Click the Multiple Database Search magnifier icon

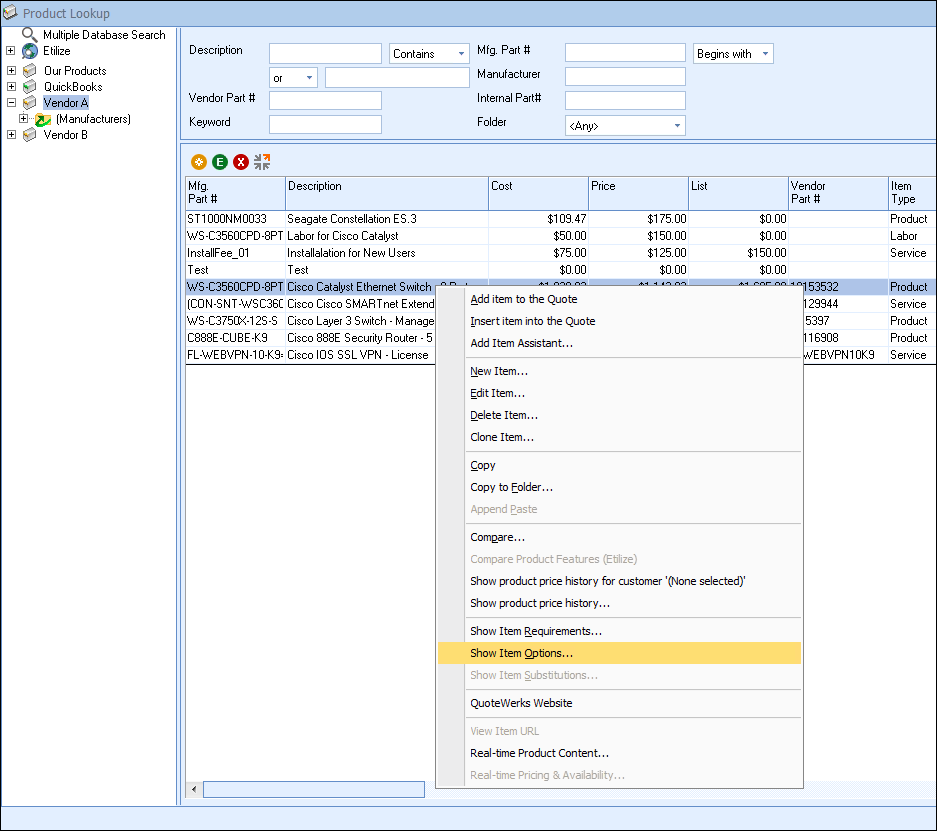tap(30, 35)
